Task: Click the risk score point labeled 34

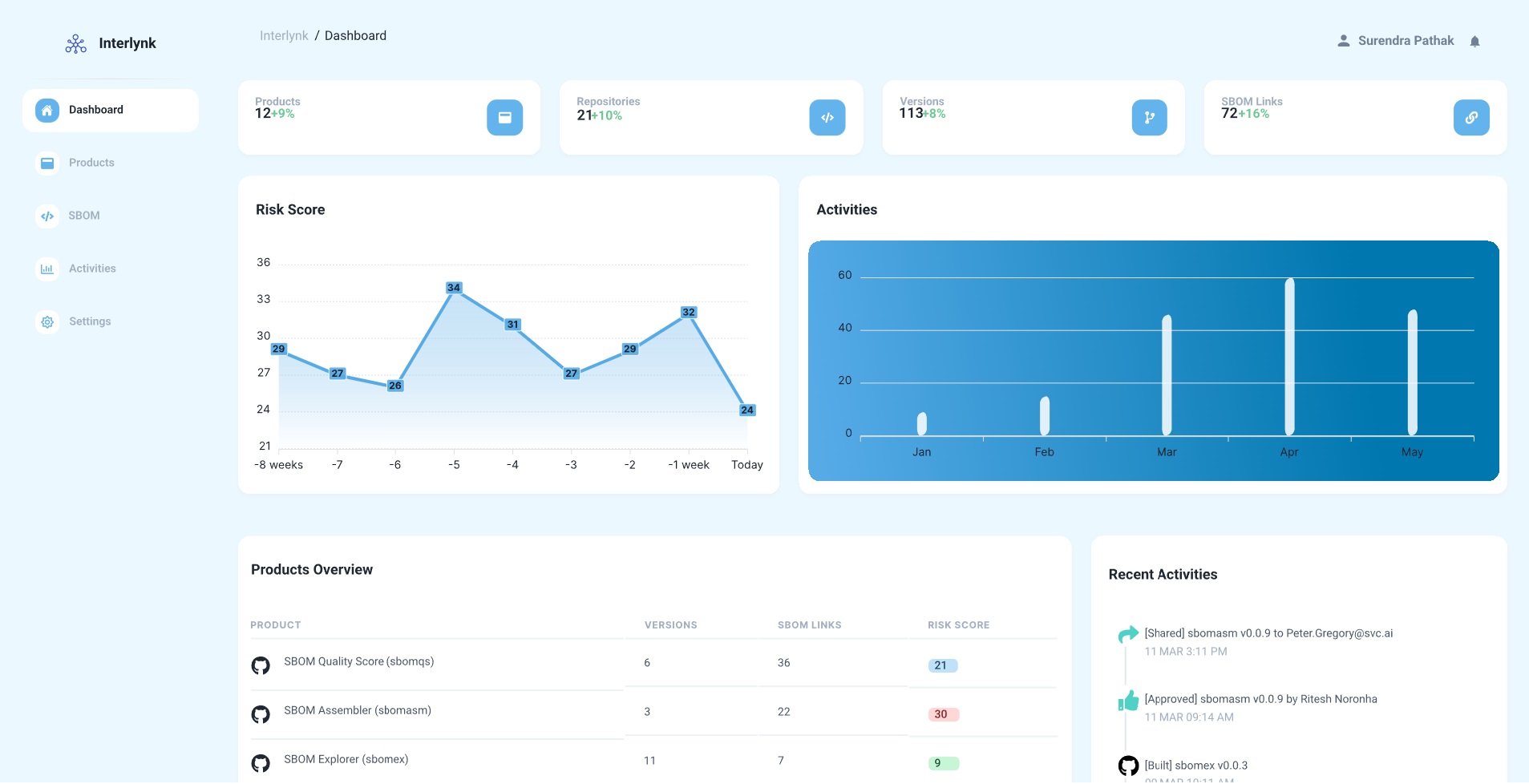Action: coord(454,288)
